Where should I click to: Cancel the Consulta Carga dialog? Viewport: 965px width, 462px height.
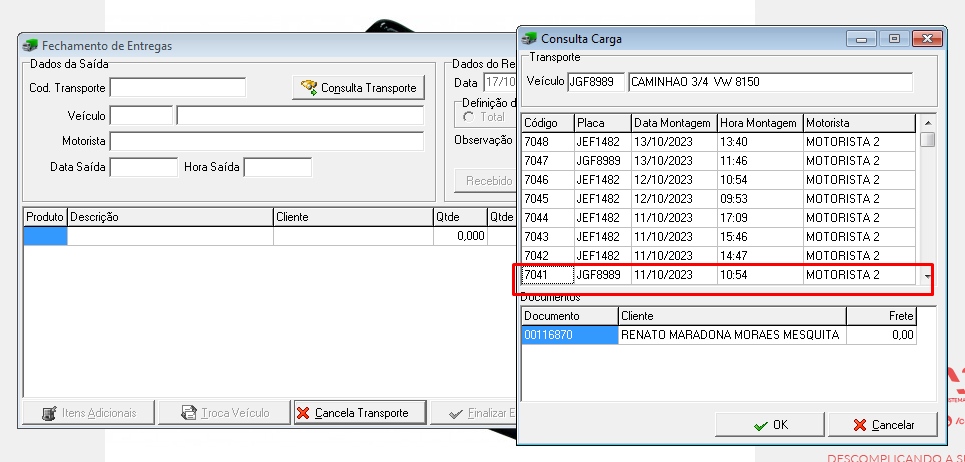(883, 424)
